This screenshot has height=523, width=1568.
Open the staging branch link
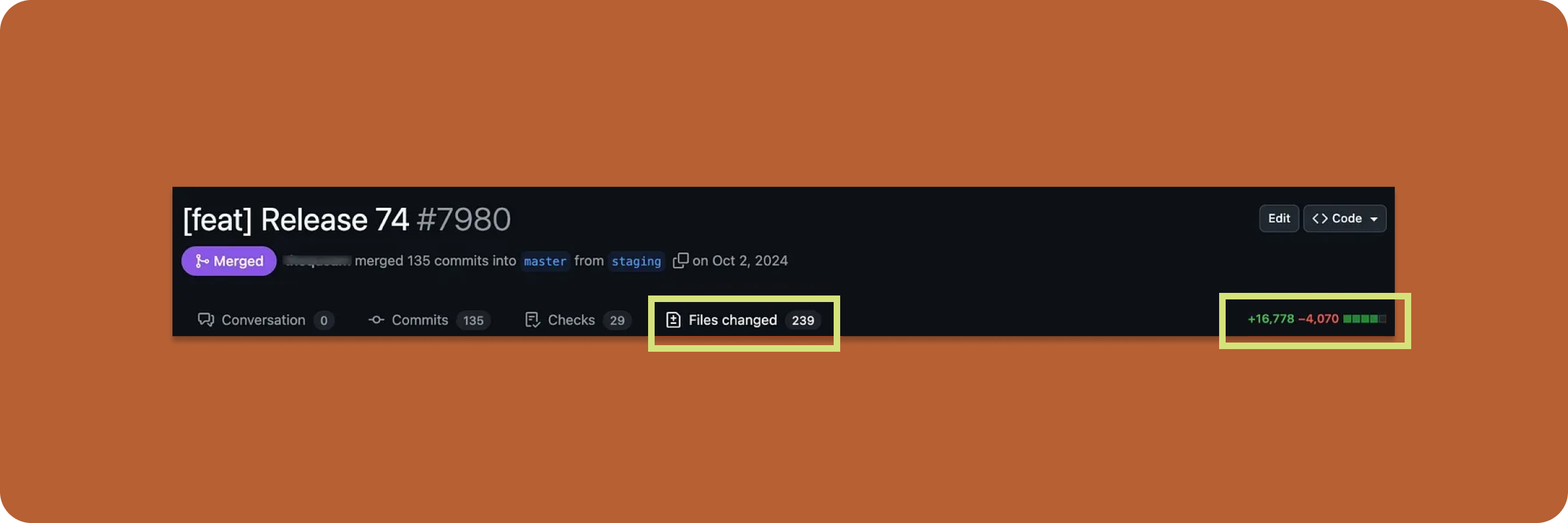point(636,261)
